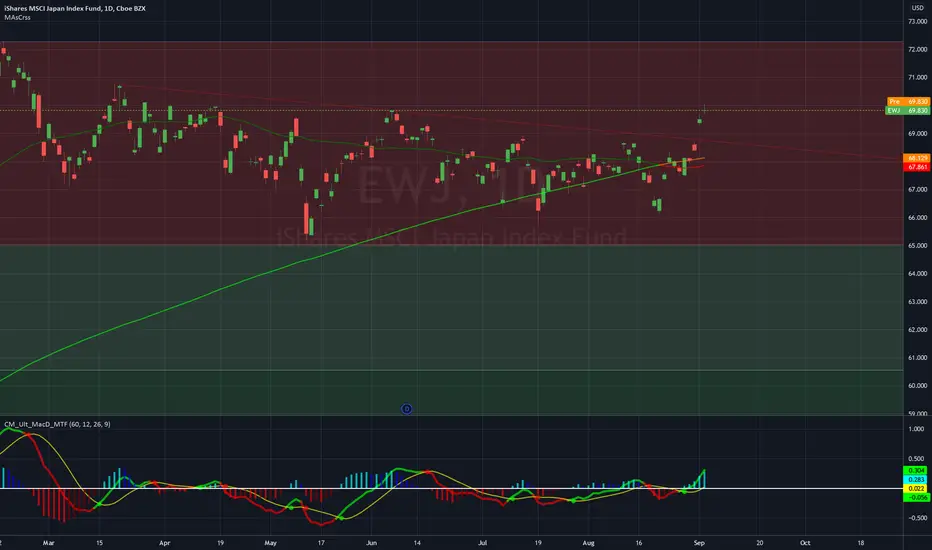Click the Oct date on time axis
The width and height of the screenshot is (932, 550).
[805, 543]
